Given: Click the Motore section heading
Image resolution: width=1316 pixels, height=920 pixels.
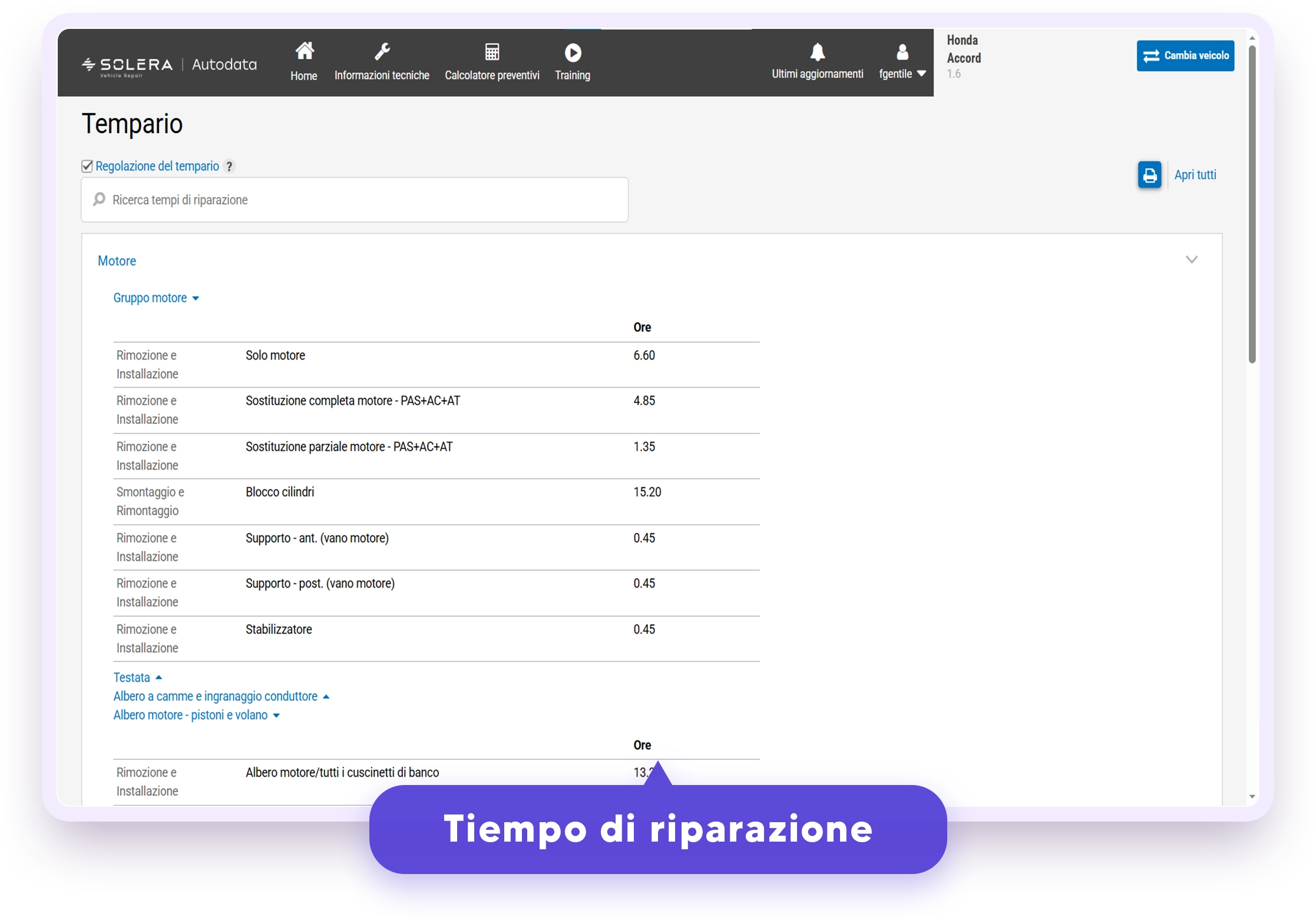Looking at the screenshot, I should click(x=117, y=261).
